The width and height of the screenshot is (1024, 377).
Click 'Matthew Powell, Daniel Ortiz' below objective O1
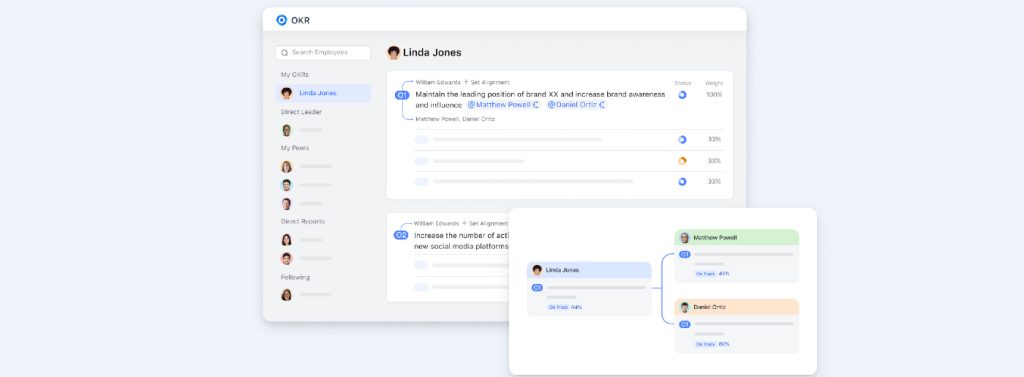[455, 119]
